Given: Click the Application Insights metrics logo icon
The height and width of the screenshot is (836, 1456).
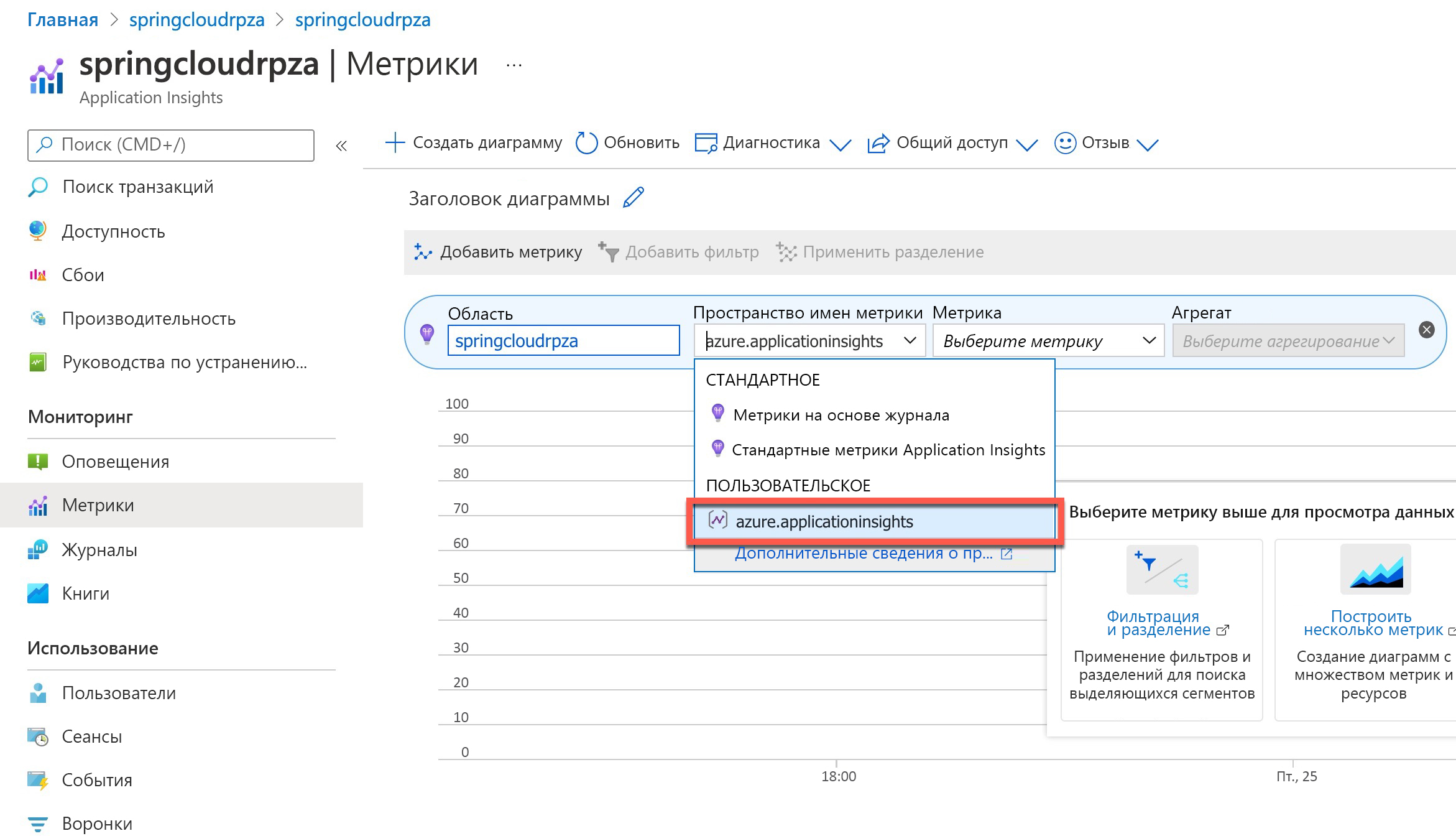Looking at the screenshot, I should coord(47,77).
